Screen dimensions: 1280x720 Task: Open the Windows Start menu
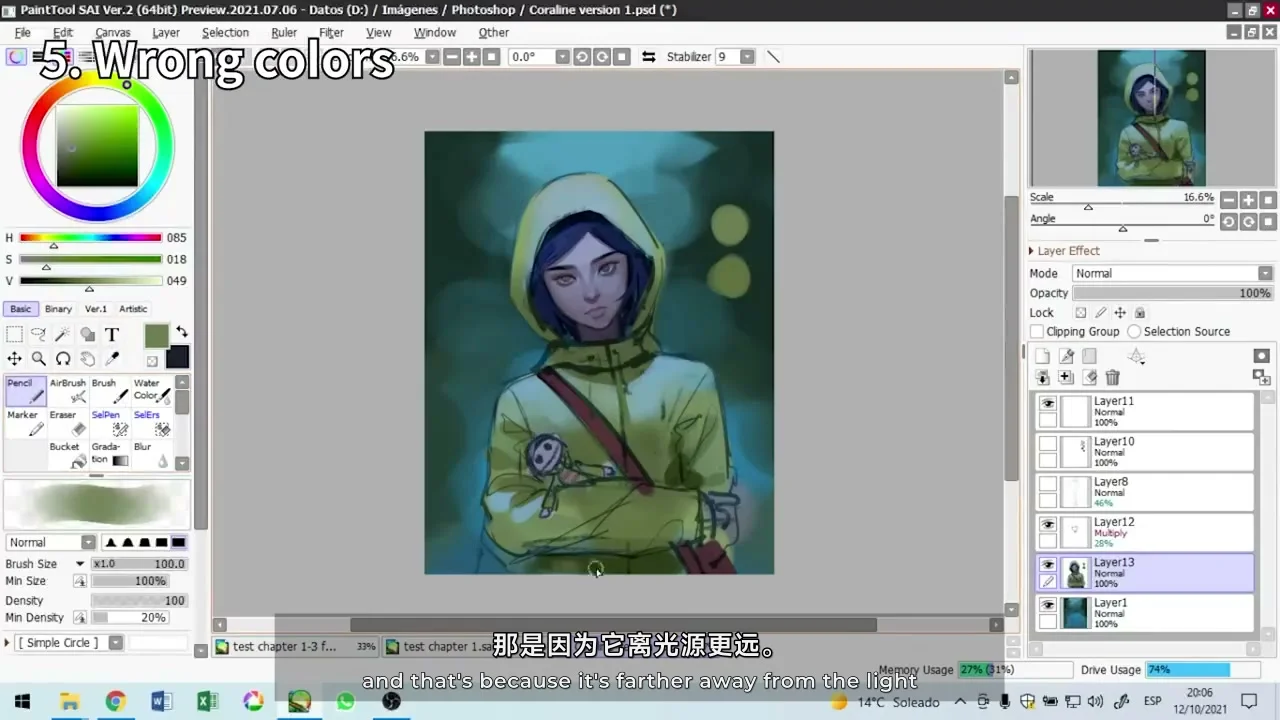22,701
